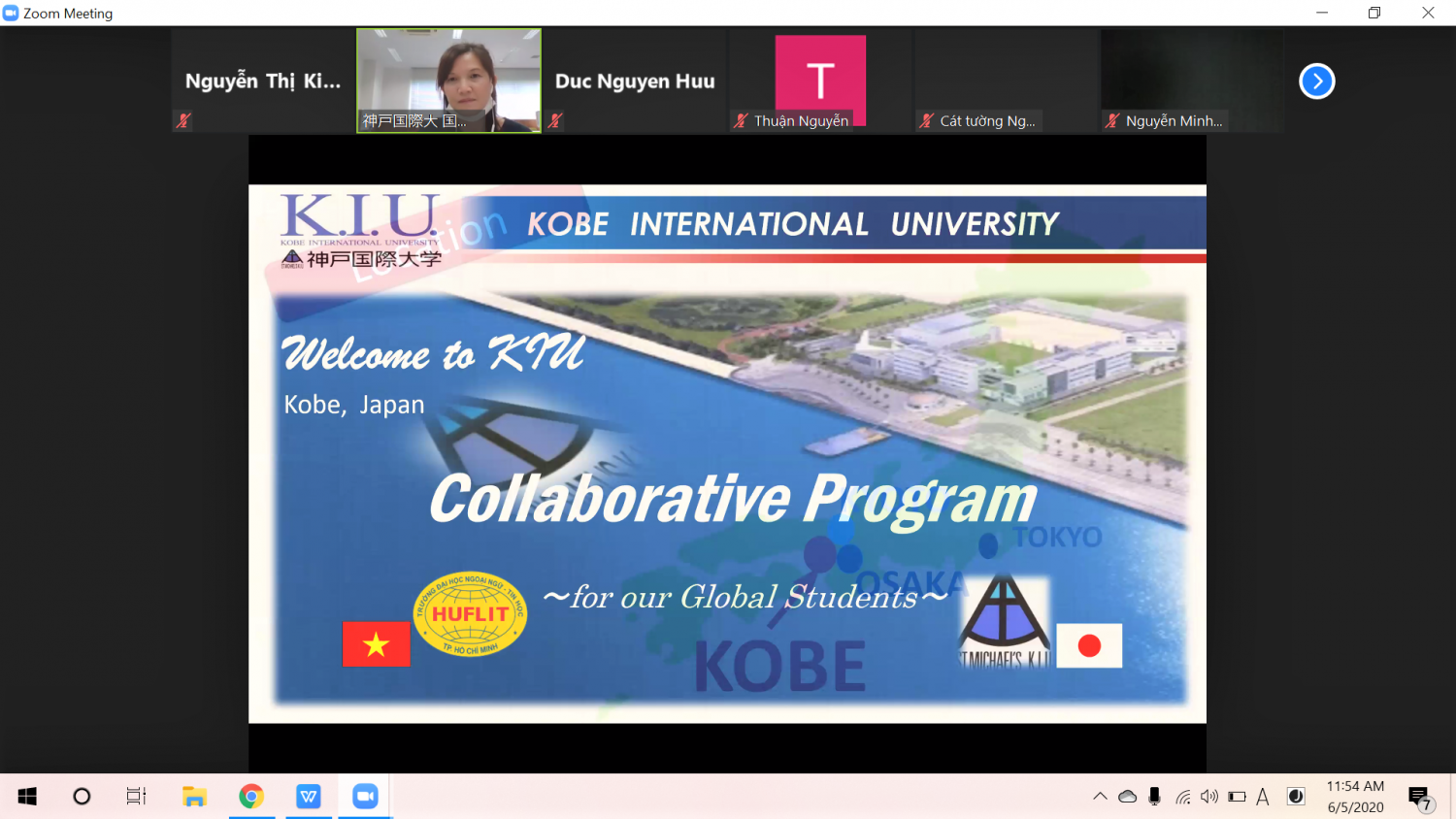Click the muted mic icon beside Nguyễn Minh...

[1112, 120]
